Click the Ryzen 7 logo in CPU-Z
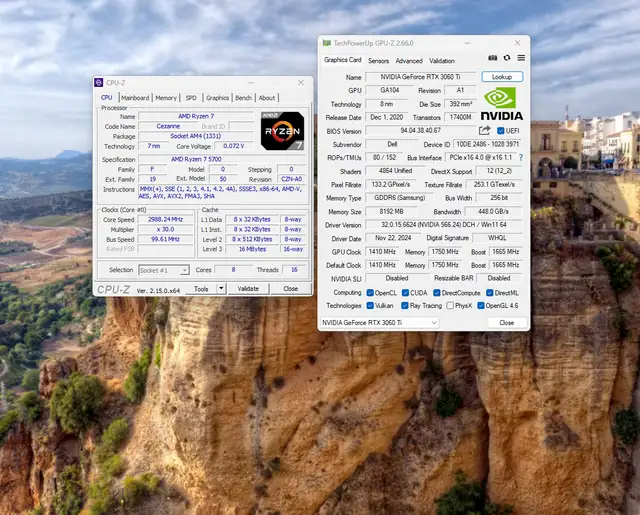Viewport: 640px width, 515px height. click(x=282, y=131)
